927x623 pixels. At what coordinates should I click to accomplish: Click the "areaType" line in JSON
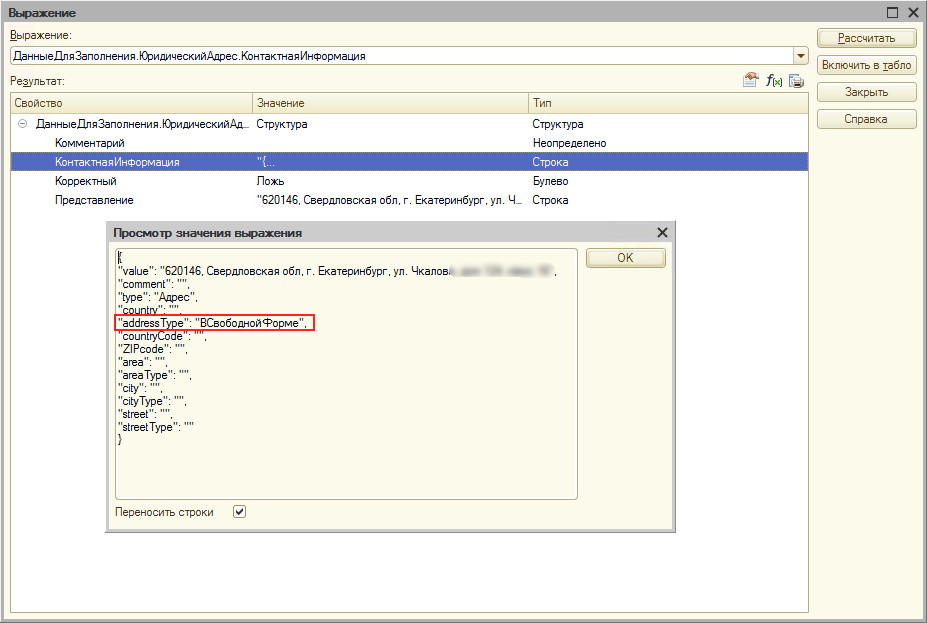click(x=154, y=375)
